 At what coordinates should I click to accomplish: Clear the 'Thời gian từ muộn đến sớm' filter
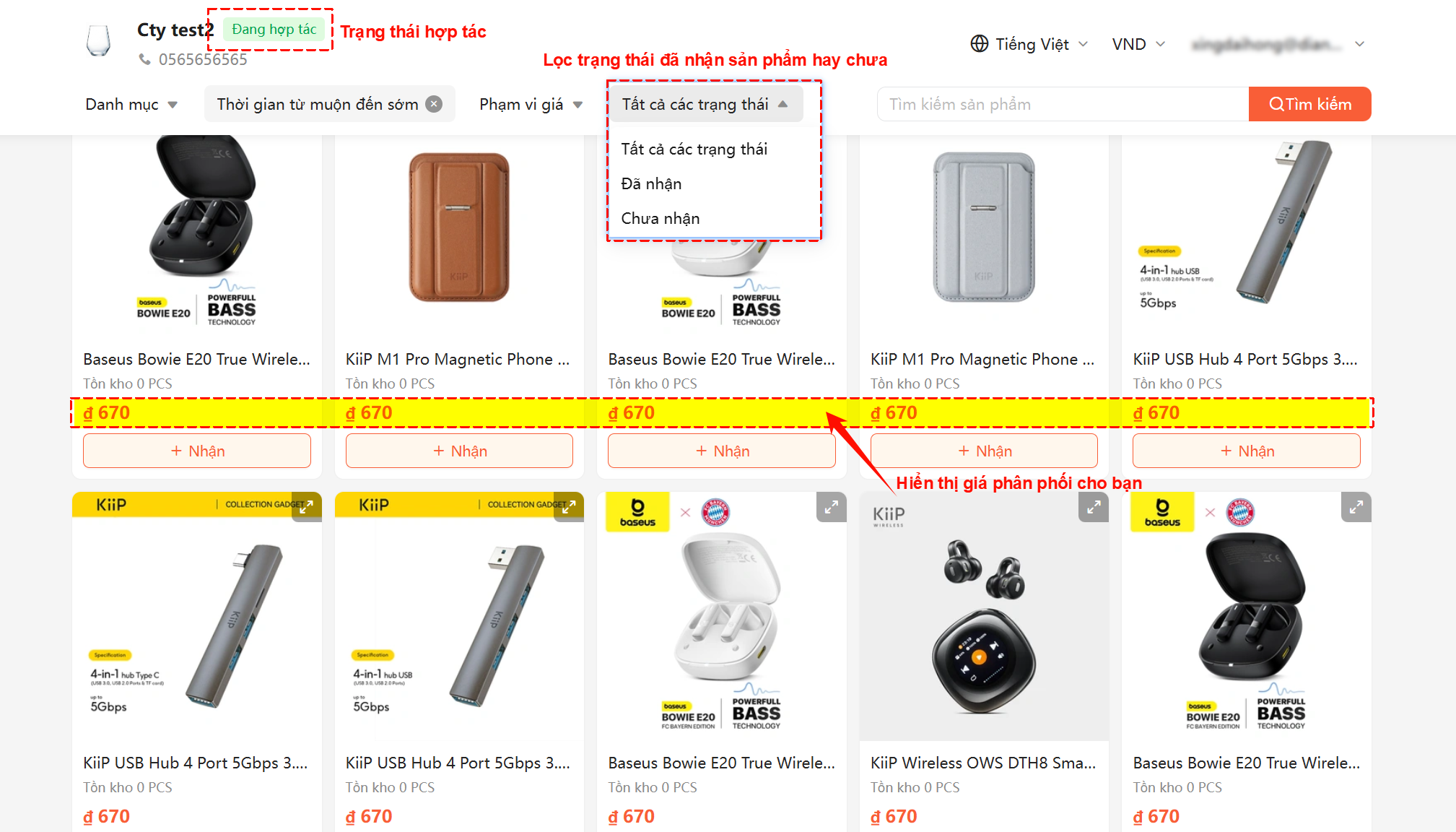434,104
